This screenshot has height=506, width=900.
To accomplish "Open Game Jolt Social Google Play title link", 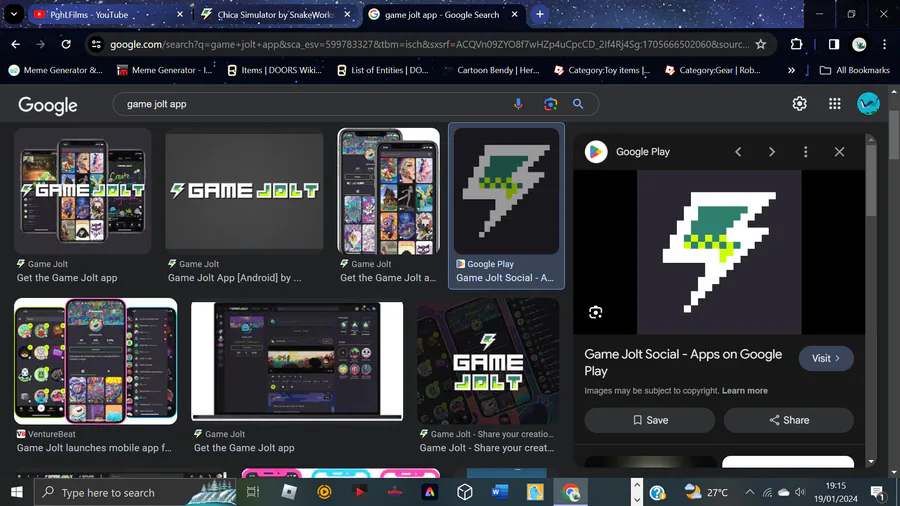I will [683, 362].
